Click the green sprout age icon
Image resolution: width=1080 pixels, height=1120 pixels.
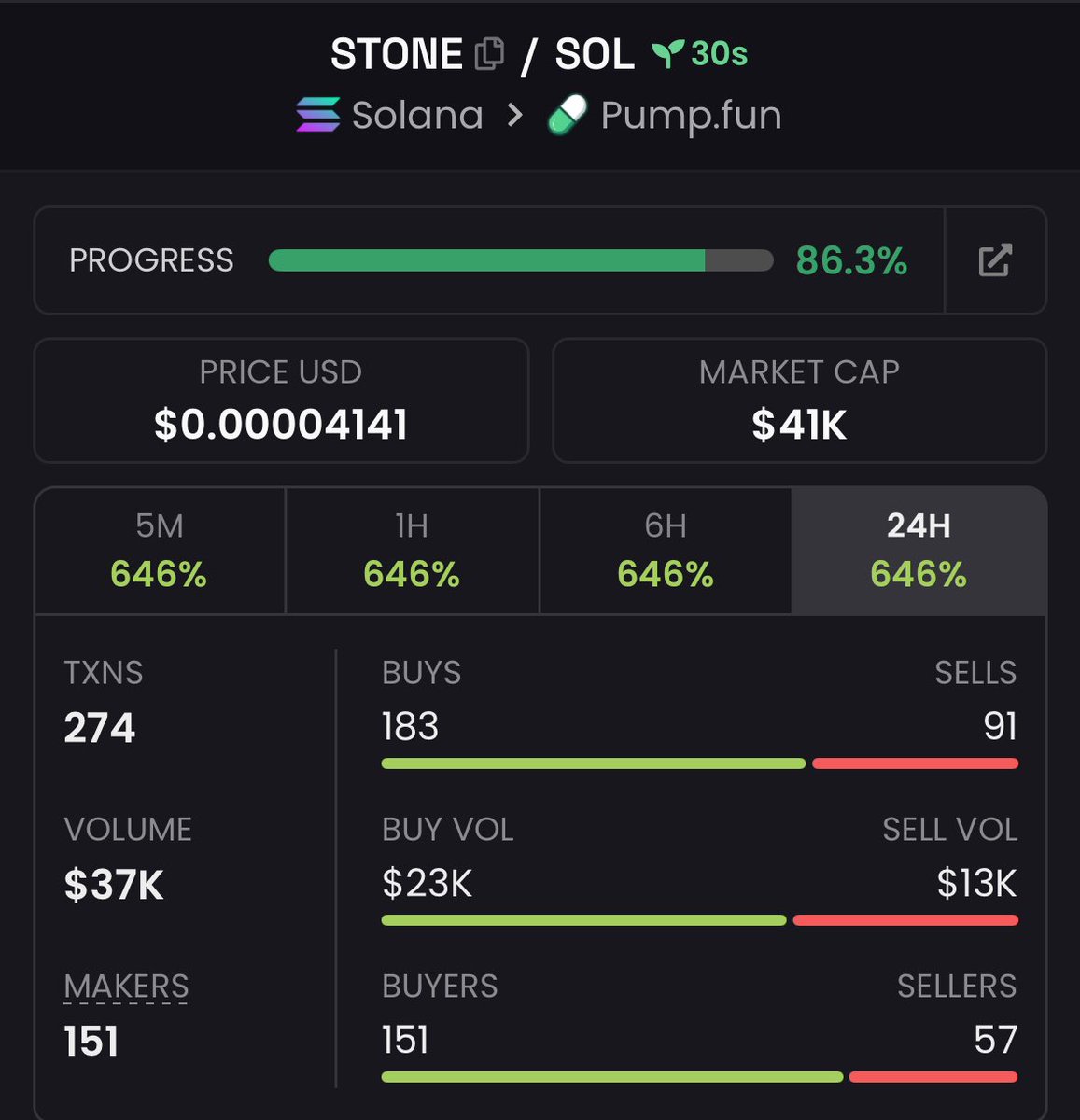(x=666, y=54)
